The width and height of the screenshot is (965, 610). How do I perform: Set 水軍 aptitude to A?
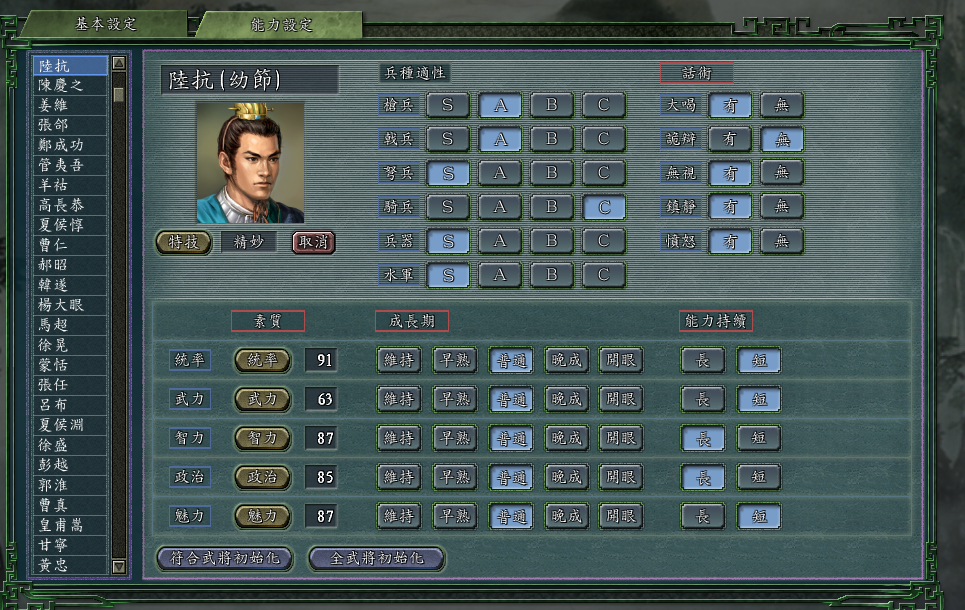(500, 275)
